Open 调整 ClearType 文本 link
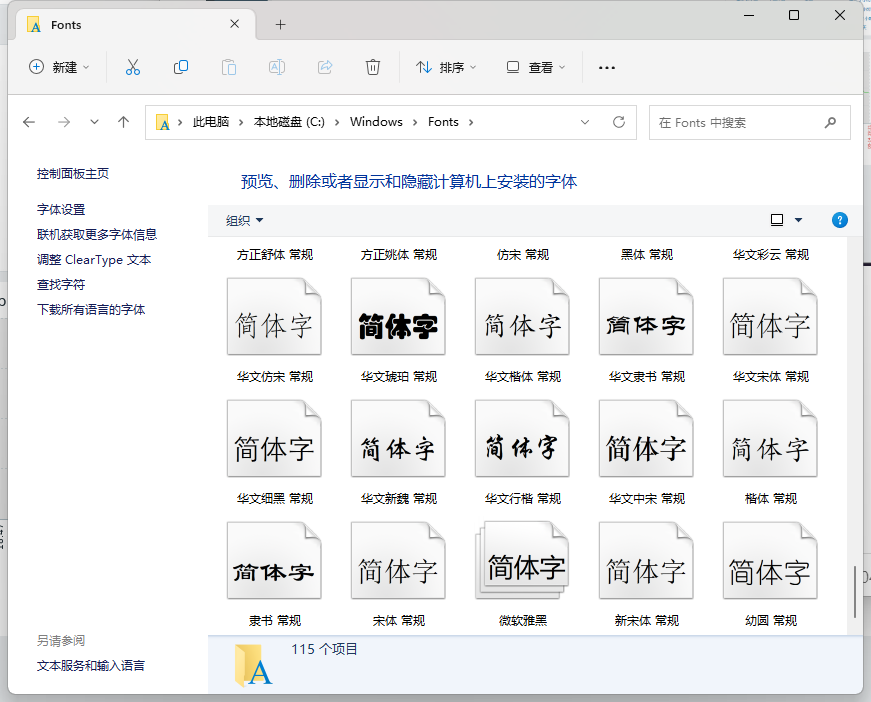 tap(94, 260)
